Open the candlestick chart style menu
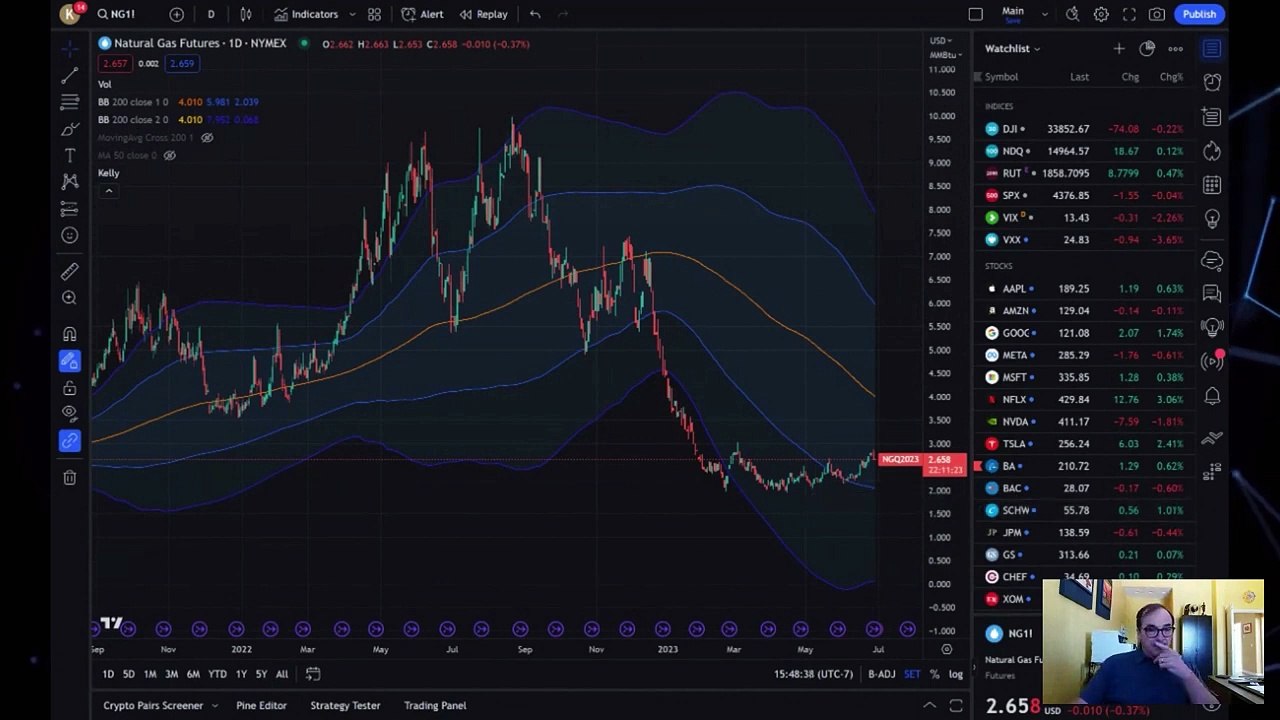 (246, 14)
